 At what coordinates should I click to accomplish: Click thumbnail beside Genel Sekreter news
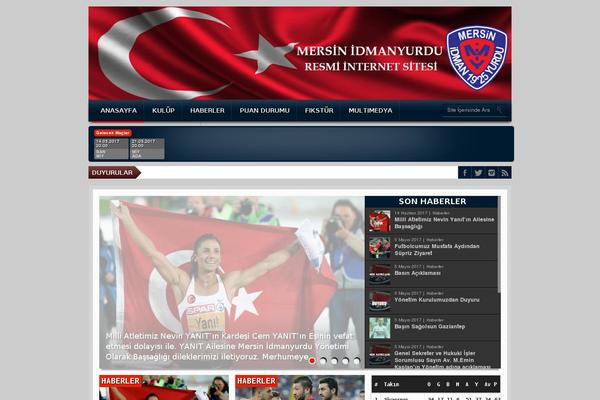coord(380,355)
